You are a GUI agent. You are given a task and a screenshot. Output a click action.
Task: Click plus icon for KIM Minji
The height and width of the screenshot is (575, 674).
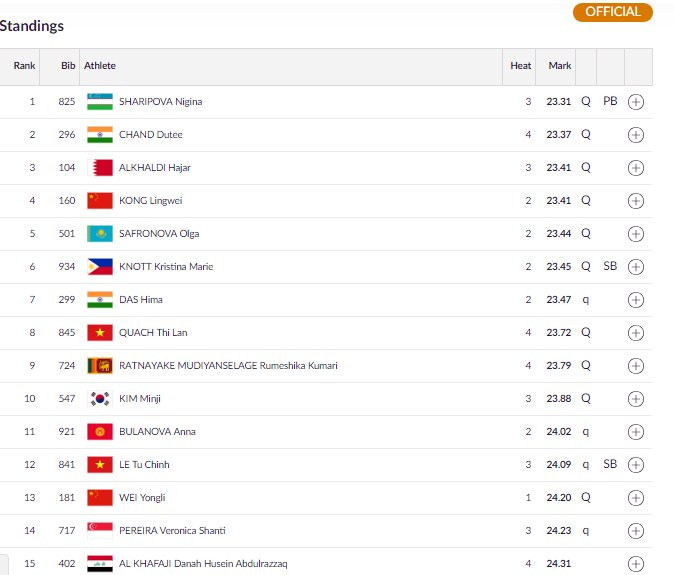(635, 399)
